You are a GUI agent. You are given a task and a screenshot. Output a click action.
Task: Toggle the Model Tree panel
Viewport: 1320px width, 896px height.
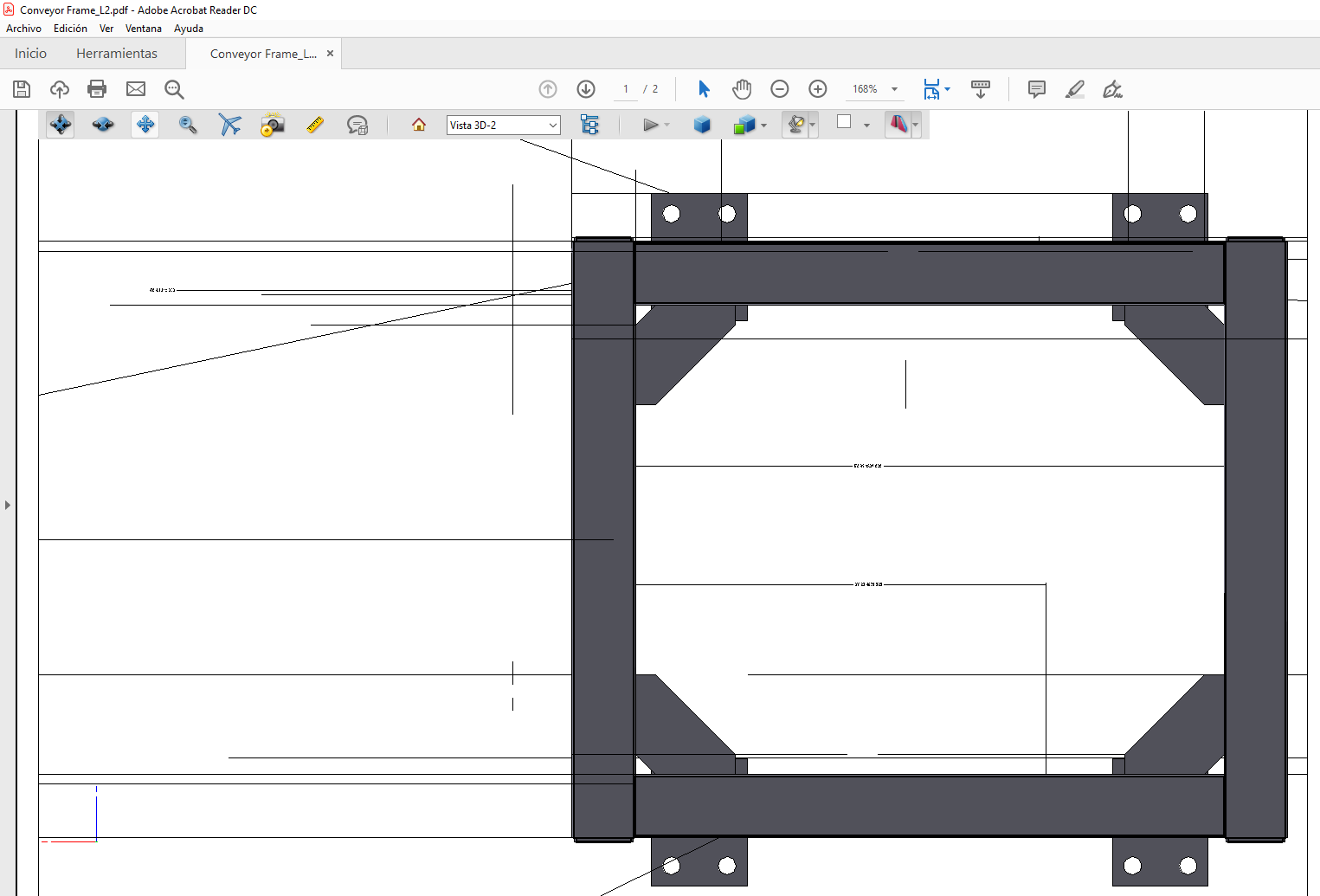tap(590, 124)
